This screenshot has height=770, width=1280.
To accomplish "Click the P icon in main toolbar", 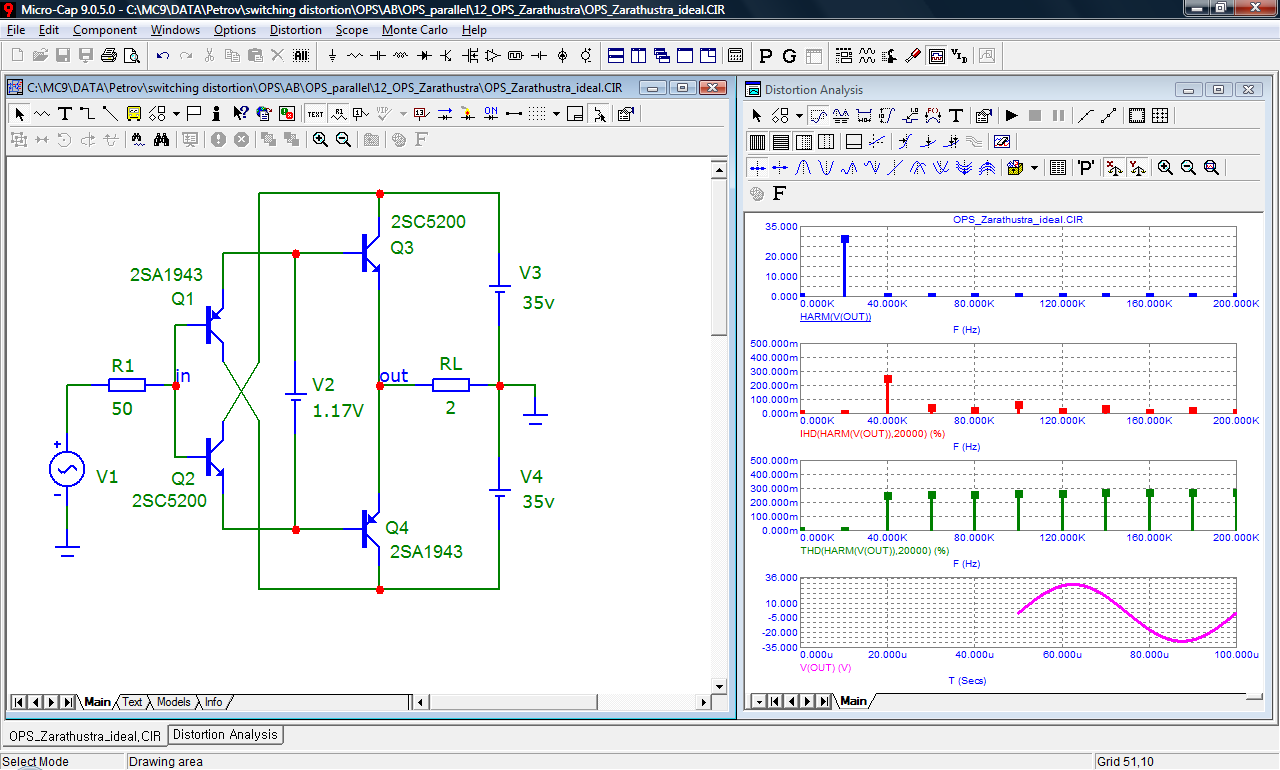I will click(766, 55).
